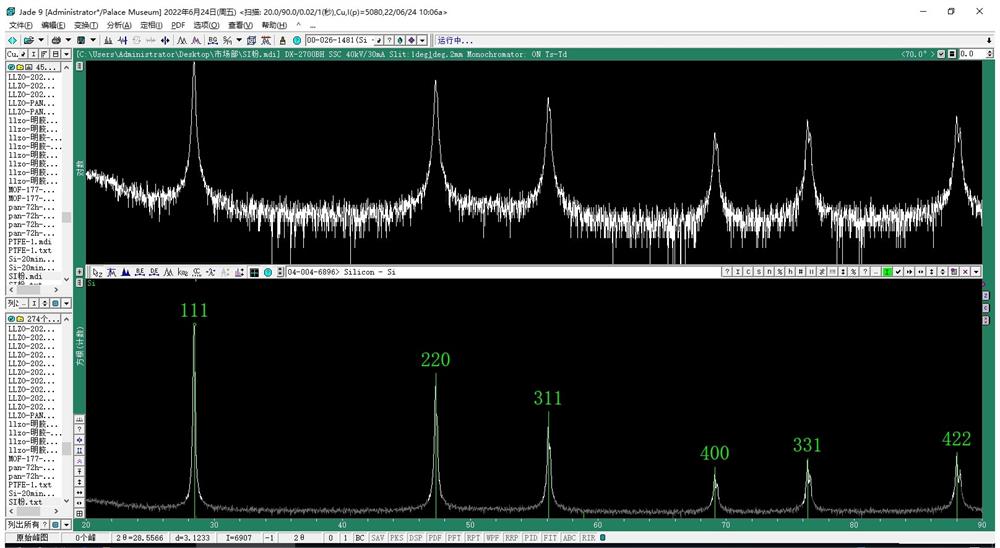Click the printer icon in toolbar

[x=57, y=40]
